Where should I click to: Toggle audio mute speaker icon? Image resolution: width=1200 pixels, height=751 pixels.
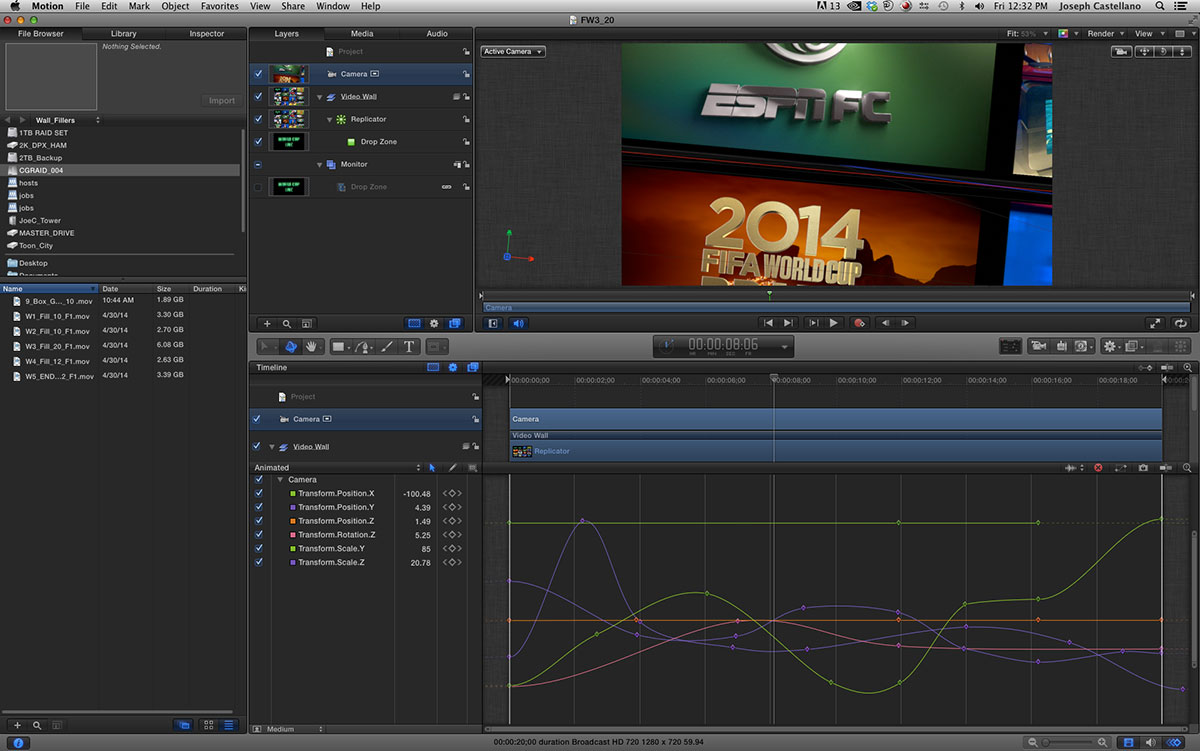pyautogui.click(x=518, y=323)
